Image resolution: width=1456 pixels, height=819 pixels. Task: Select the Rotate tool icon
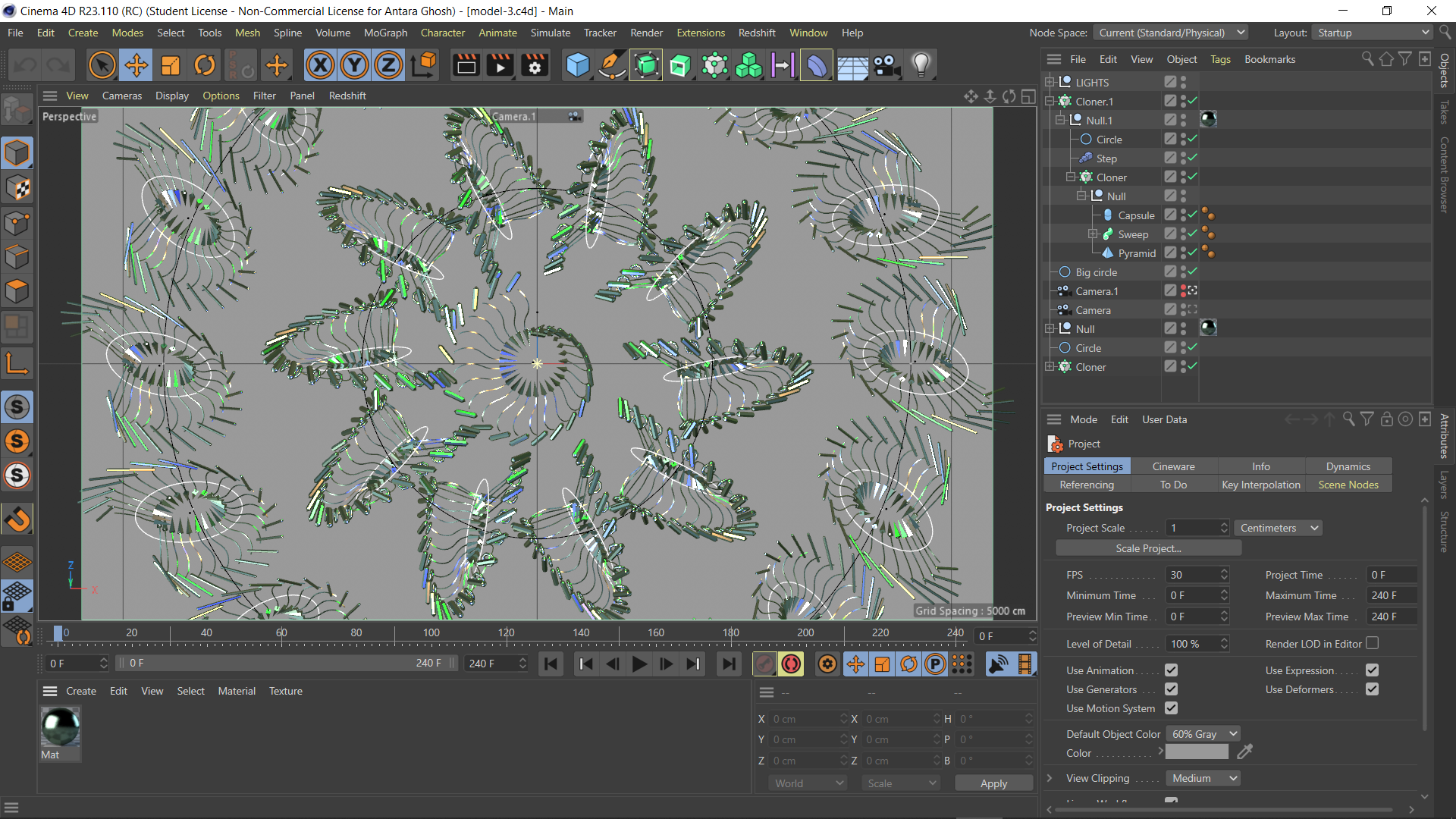205,66
